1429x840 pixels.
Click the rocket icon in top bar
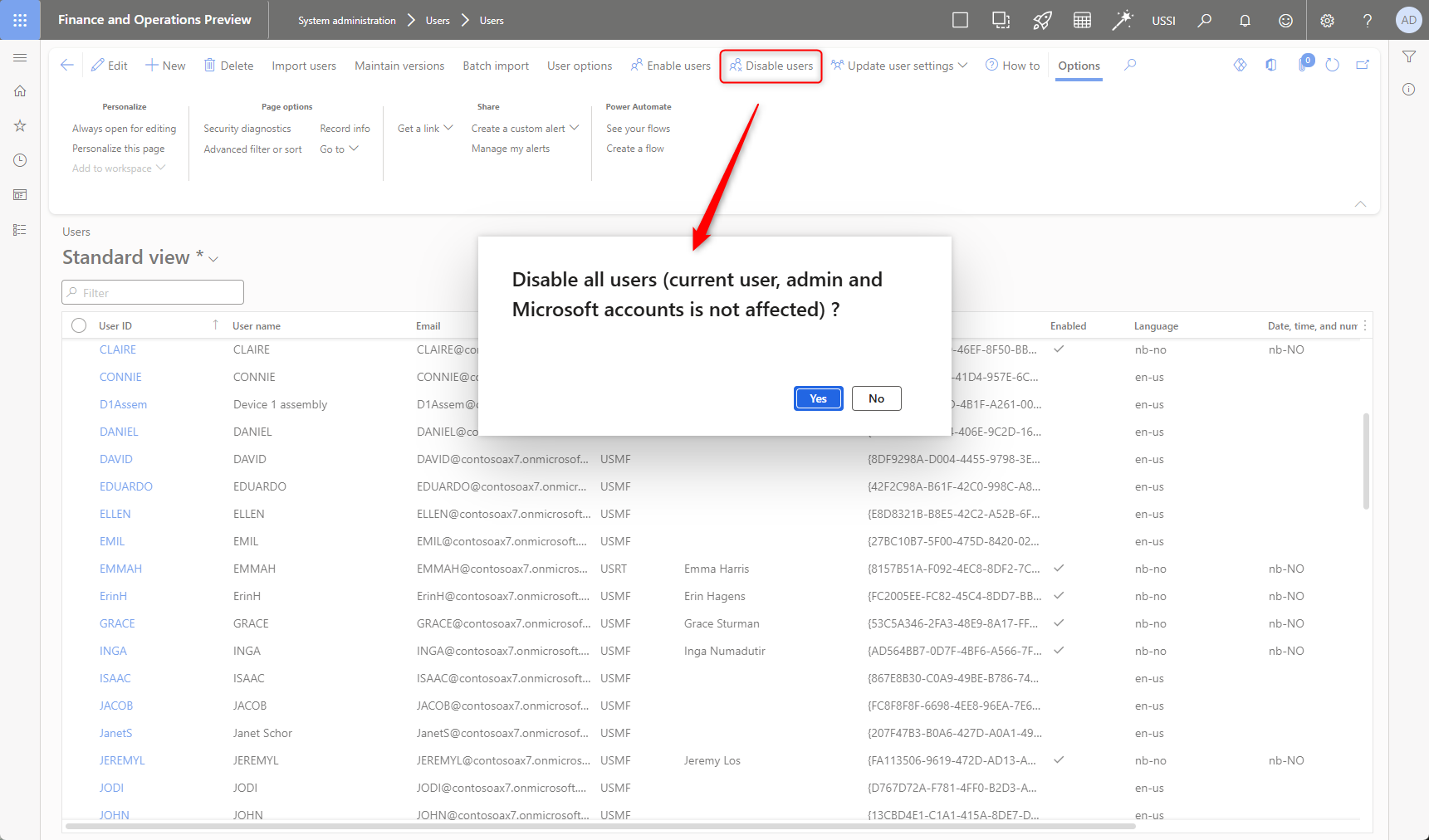coord(1042,20)
